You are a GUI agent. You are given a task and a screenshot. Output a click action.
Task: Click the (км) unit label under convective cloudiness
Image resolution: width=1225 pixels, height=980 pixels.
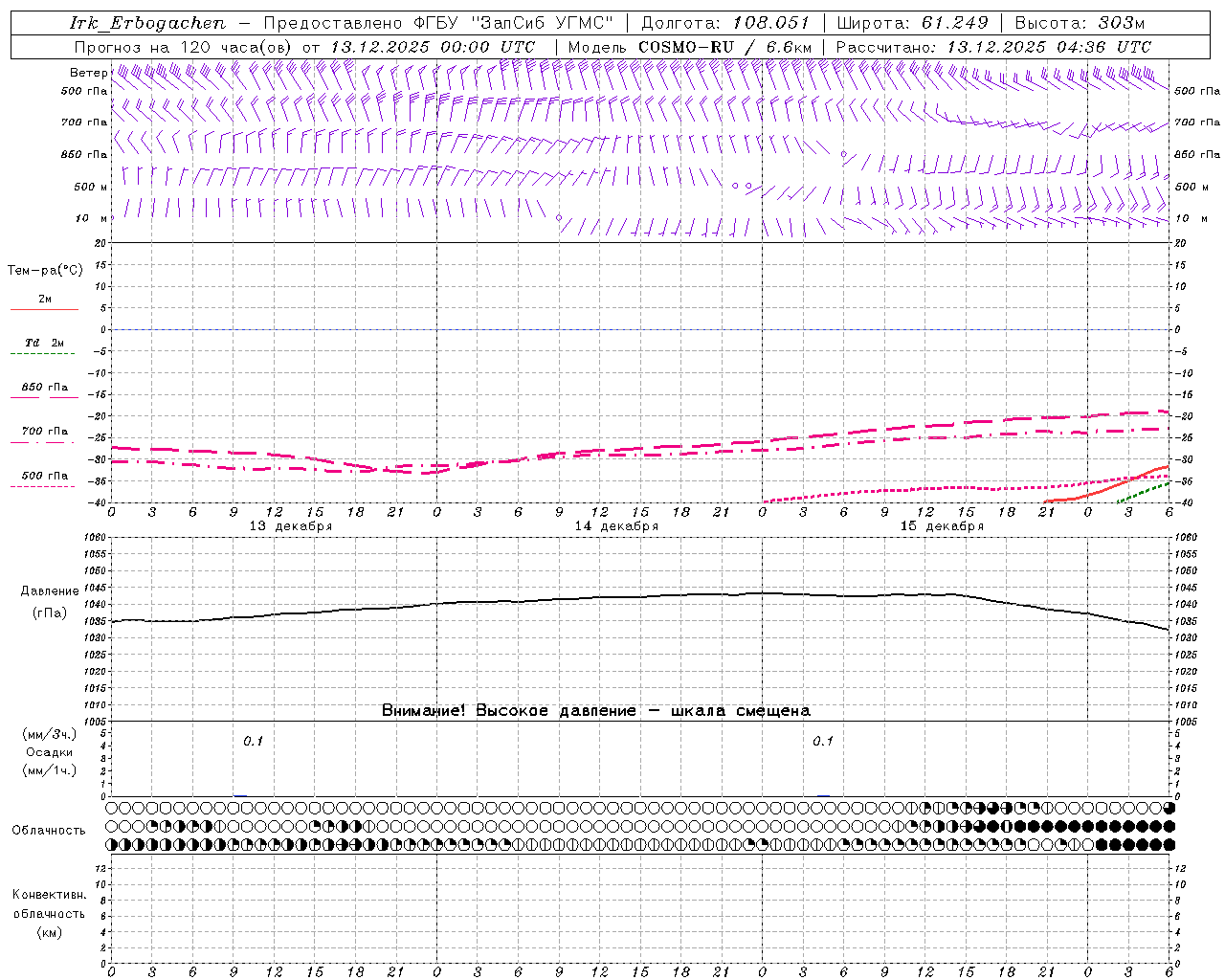click(x=49, y=932)
